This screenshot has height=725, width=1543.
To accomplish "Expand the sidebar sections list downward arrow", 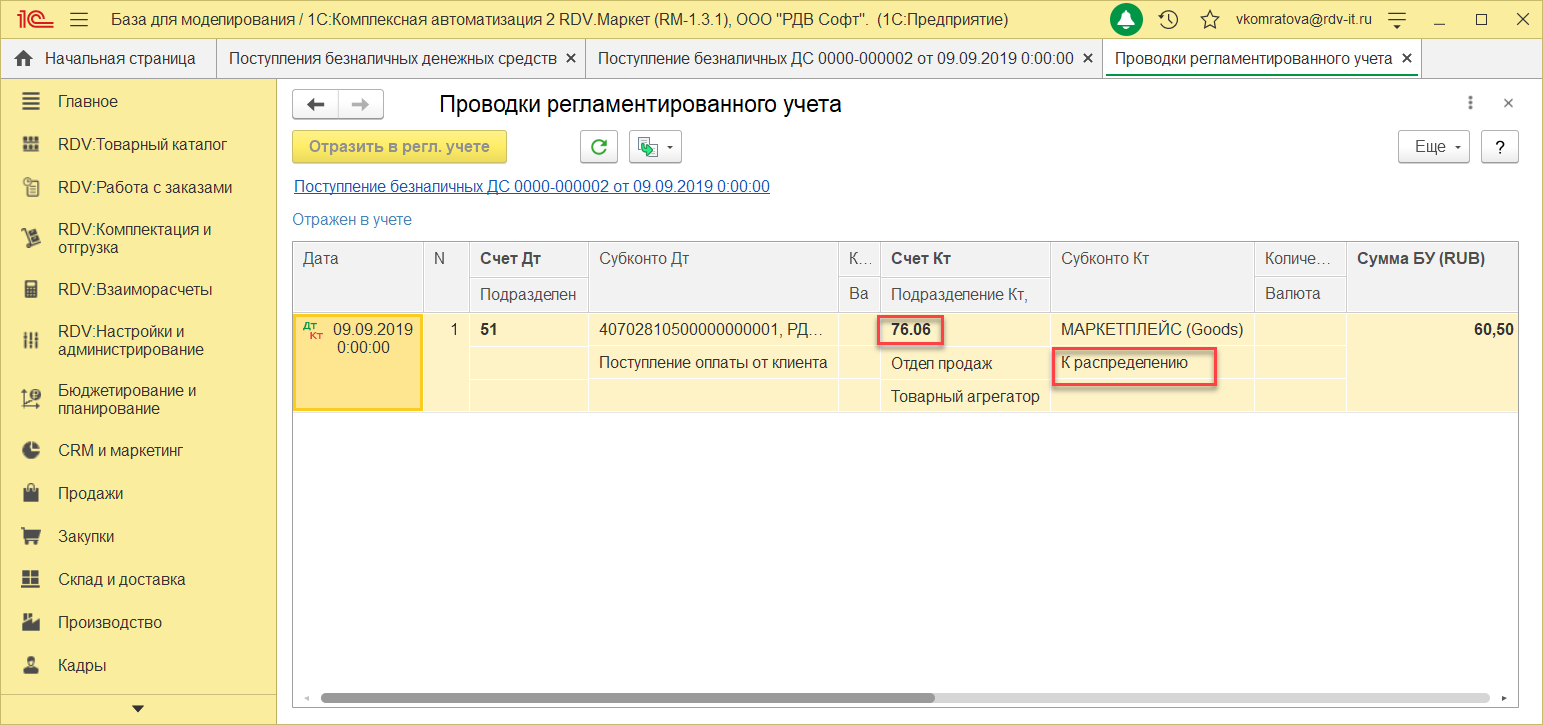I will [x=138, y=709].
